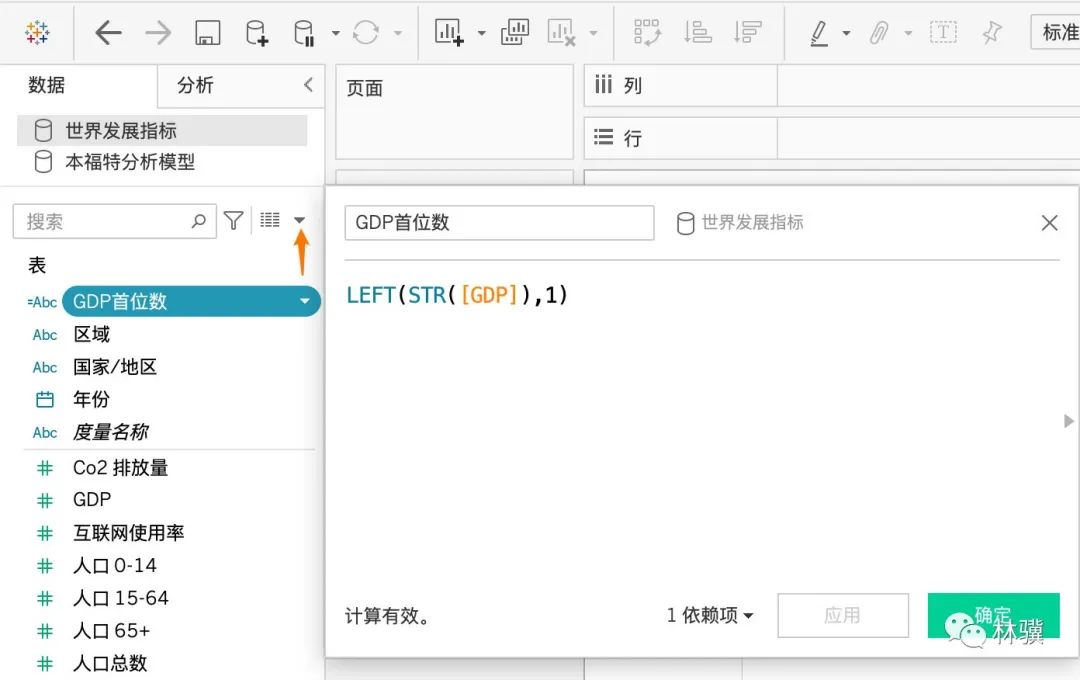Add a new data source
Image resolution: width=1080 pixels, height=680 pixels.
pos(256,32)
